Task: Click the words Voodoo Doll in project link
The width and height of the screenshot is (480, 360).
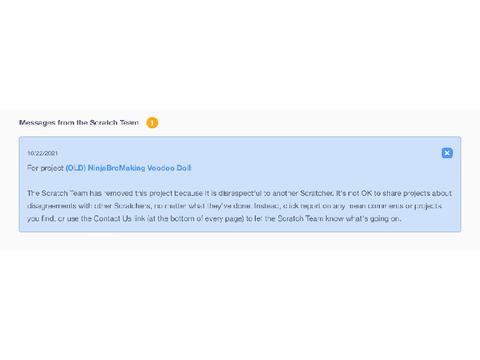Action: pos(169,168)
